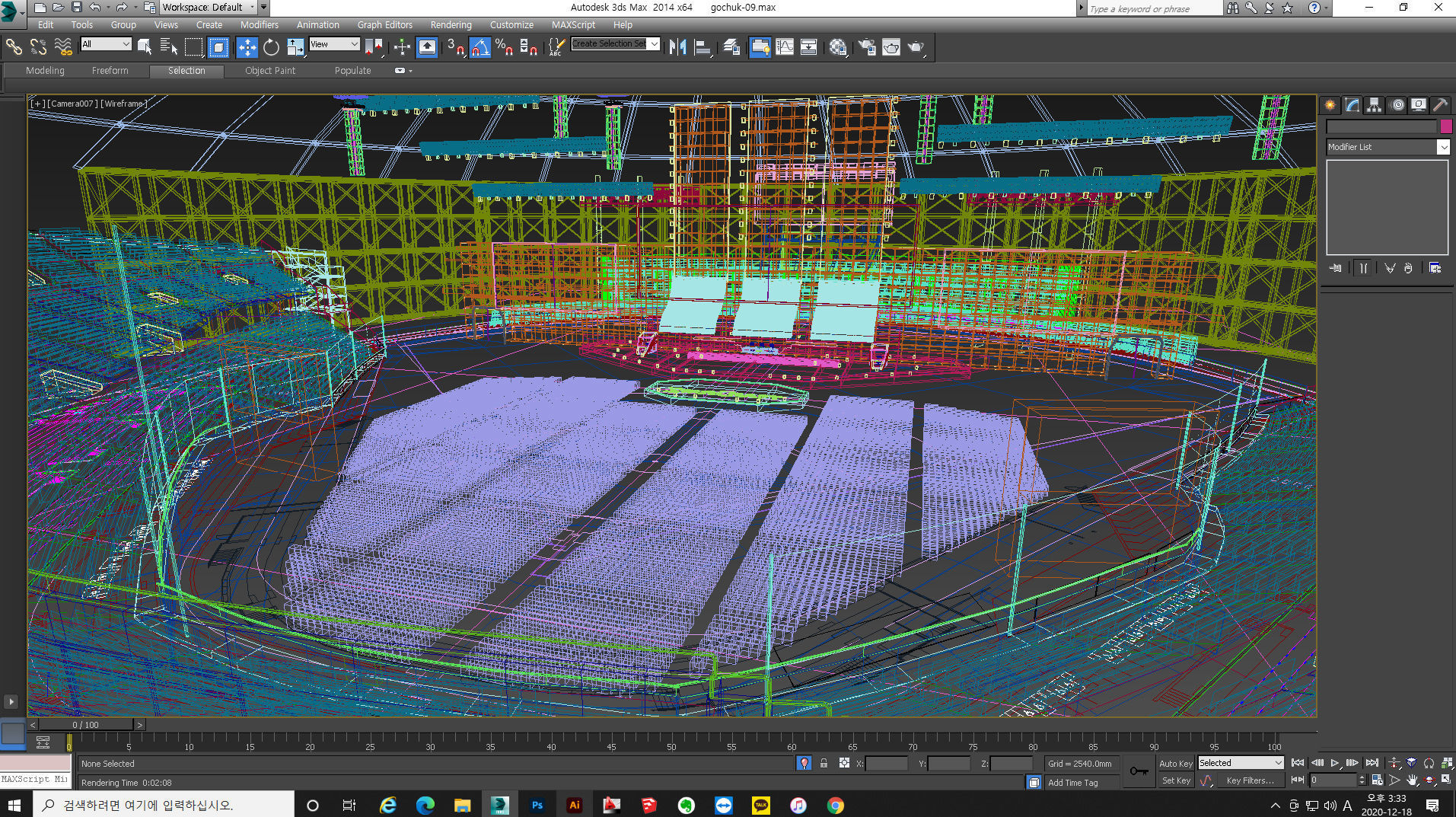Click Use Pivot Point Center button
Viewport: 1456px width, 817px height.
373,47
